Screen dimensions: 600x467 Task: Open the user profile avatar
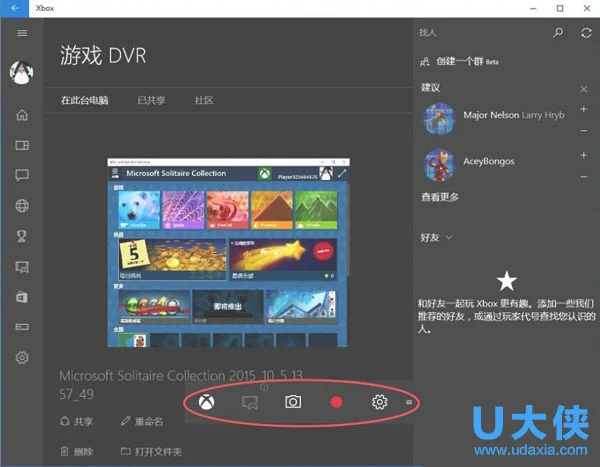(x=21, y=72)
